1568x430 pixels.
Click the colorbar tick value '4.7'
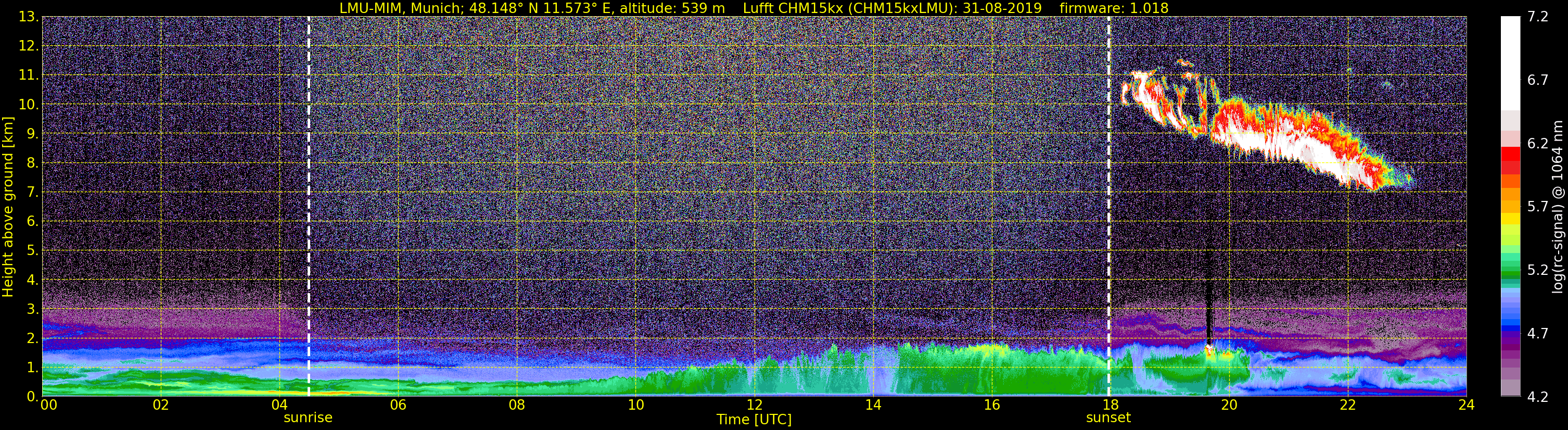(1538, 334)
